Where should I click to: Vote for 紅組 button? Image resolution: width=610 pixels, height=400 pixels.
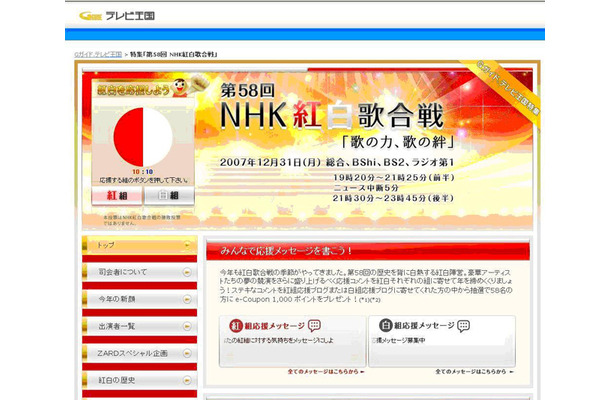(x=117, y=195)
